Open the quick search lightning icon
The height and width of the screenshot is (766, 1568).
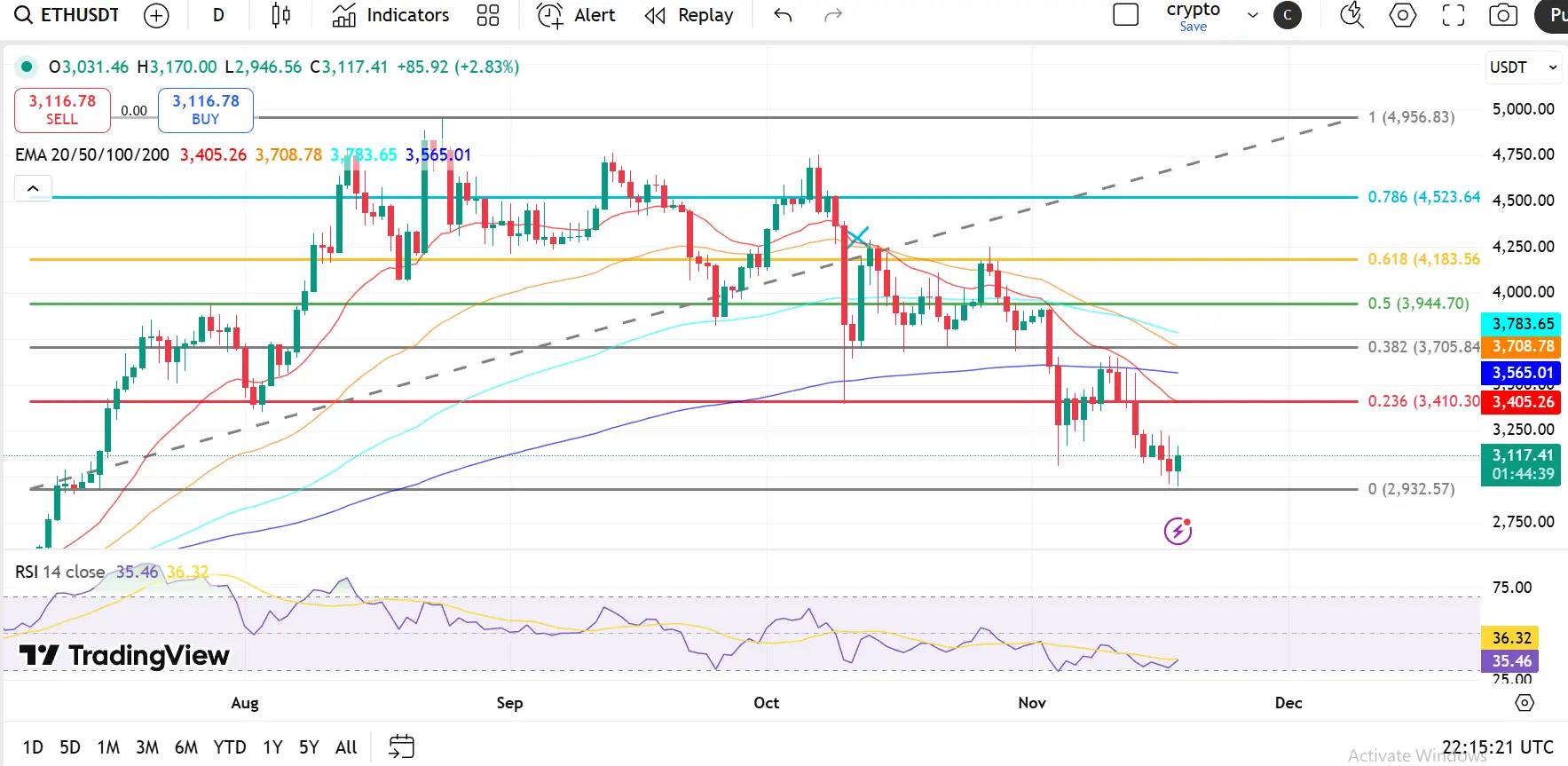point(1351,15)
